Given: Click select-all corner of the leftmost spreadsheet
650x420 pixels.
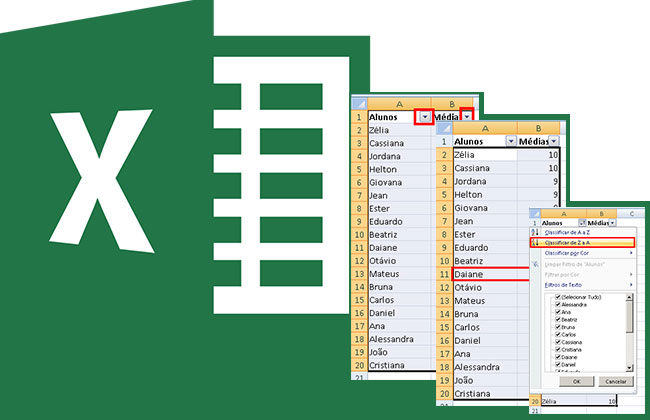Looking at the screenshot, I should [359, 104].
